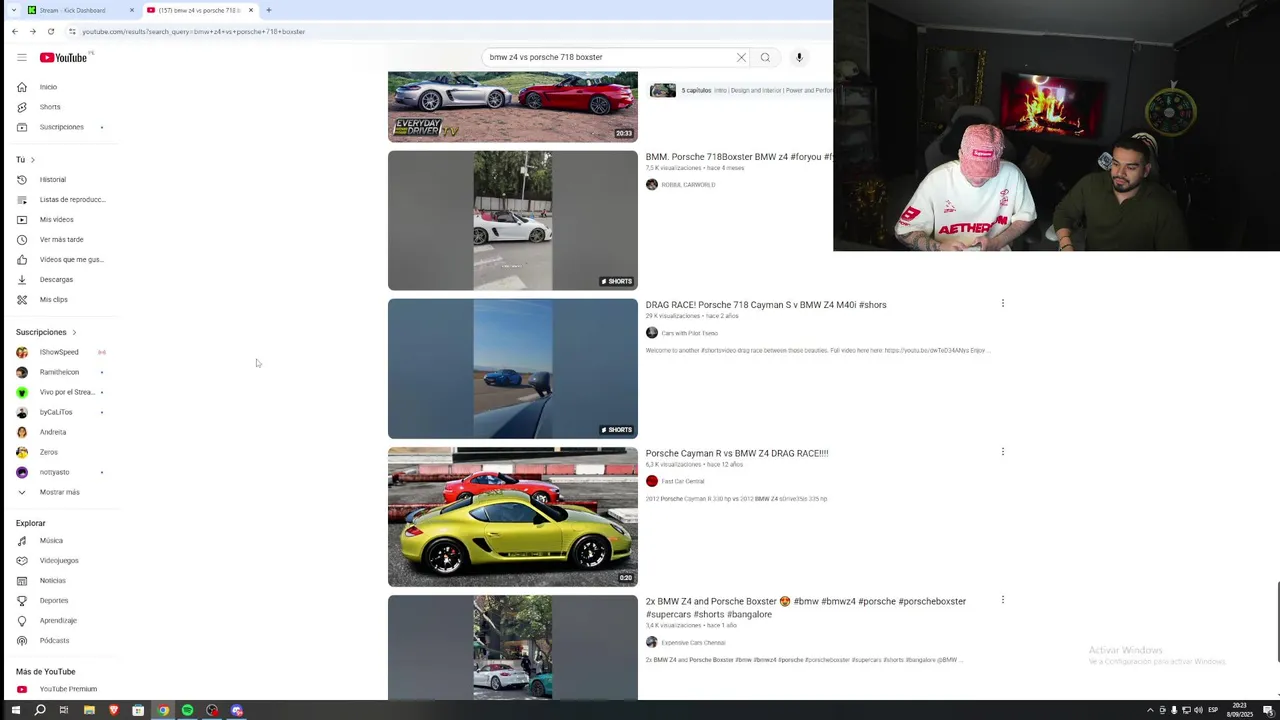Open Fast Car Central channel
This screenshot has height=720, width=1280.
[682, 481]
